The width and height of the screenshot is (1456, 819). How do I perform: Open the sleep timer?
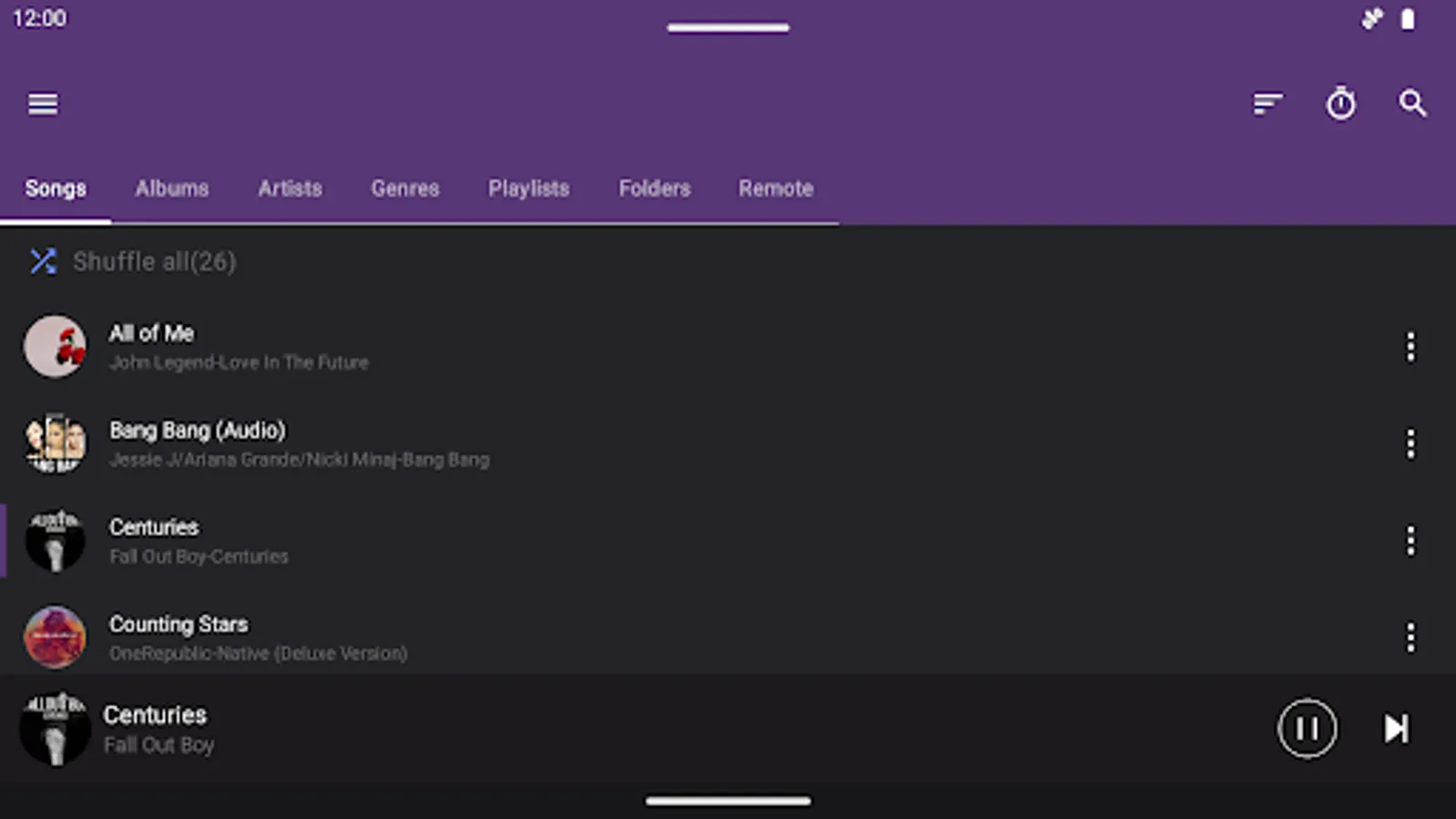pyautogui.click(x=1340, y=104)
